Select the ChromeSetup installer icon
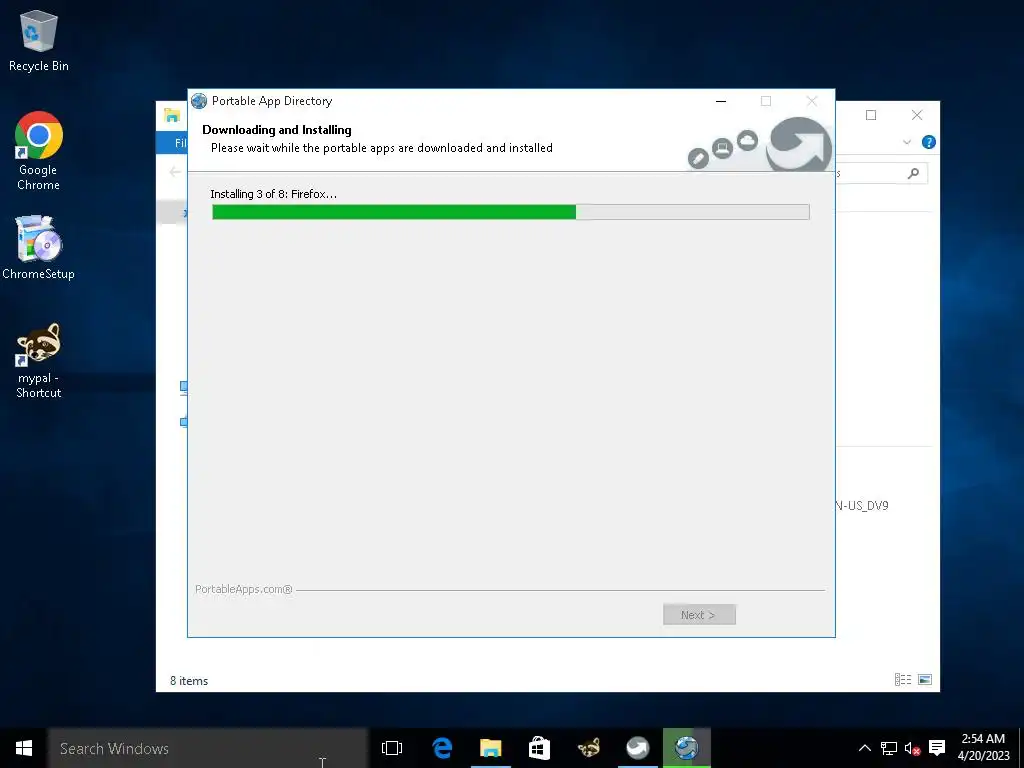This screenshot has height=768, width=1024. click(x=39, y=248)
